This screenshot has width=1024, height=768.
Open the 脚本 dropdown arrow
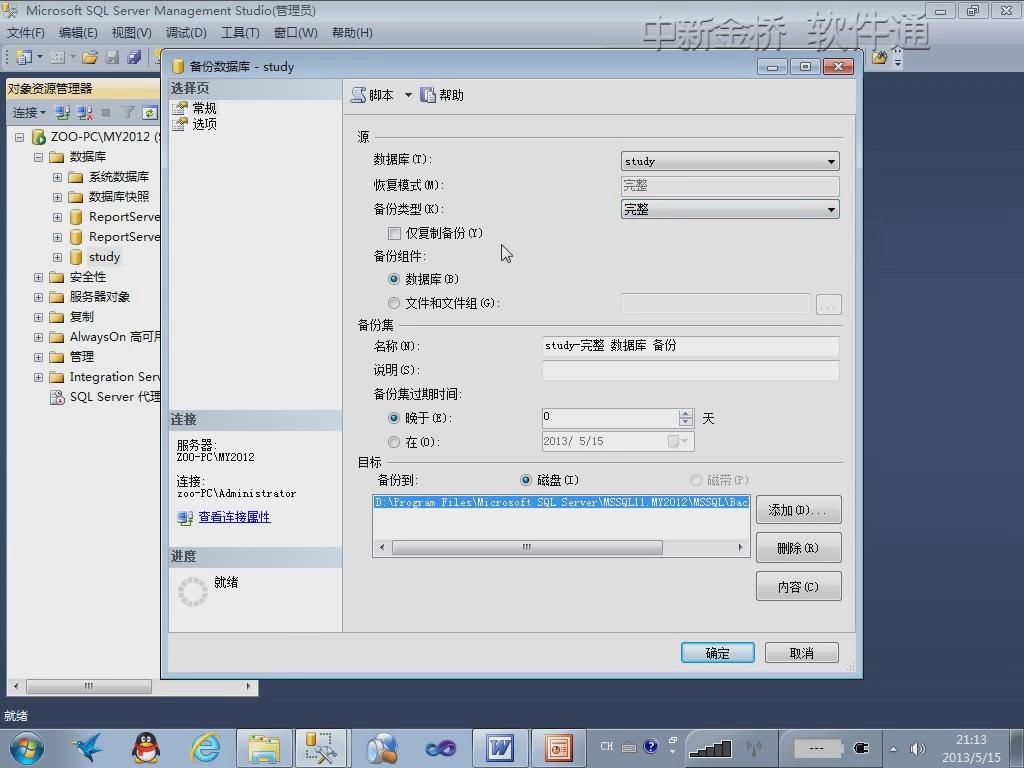coord(408,95)
